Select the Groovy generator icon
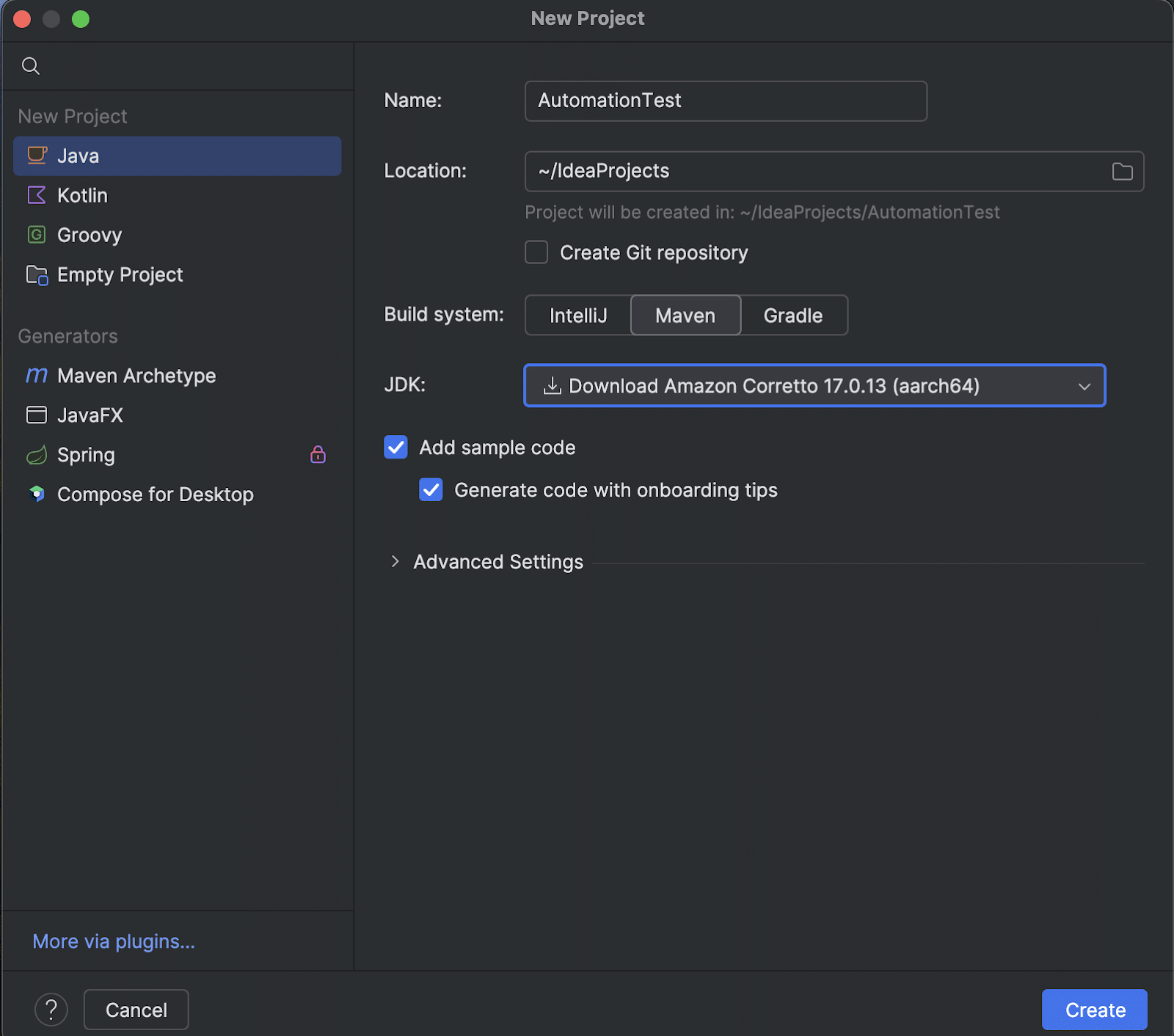The width and height of the screenshot is (1174, 1036). pyautogui.click(x=37, y=235)
